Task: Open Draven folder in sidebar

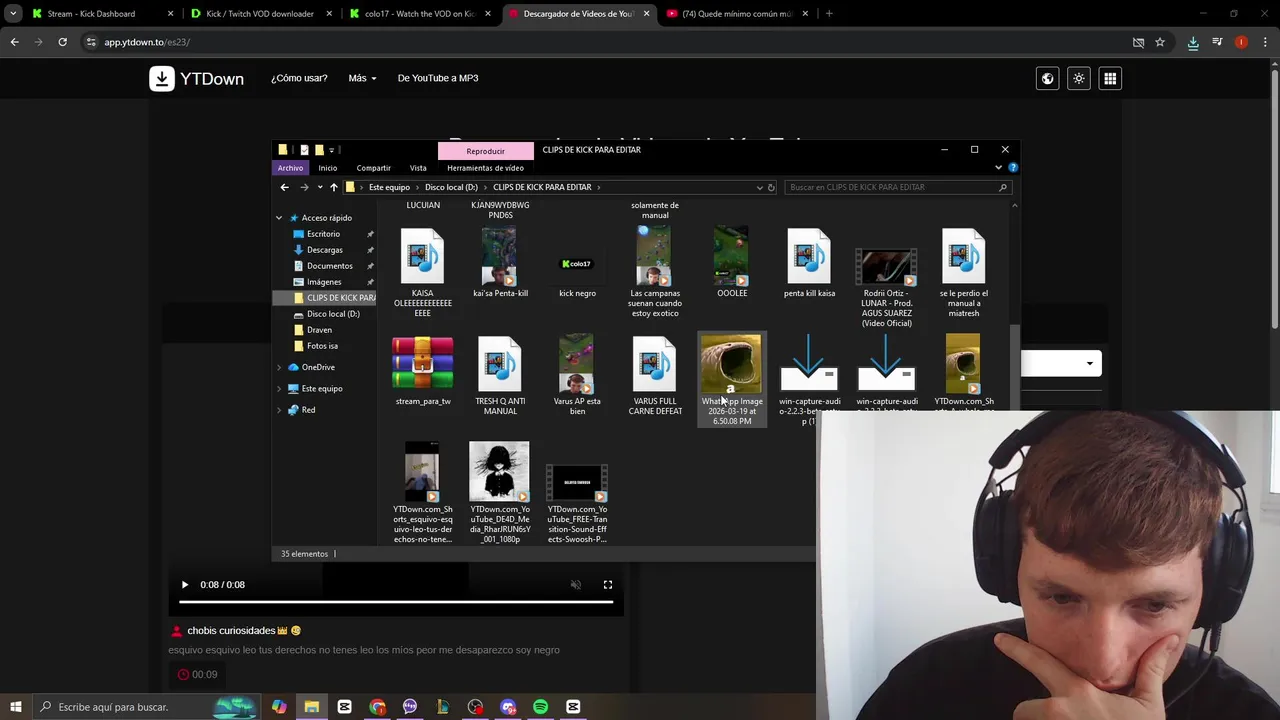Action: (x=319, y=330)
